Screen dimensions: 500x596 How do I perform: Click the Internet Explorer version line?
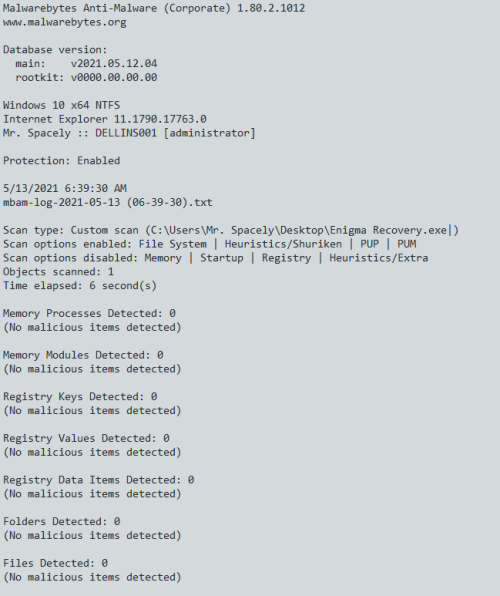click(x=105, y=119)
